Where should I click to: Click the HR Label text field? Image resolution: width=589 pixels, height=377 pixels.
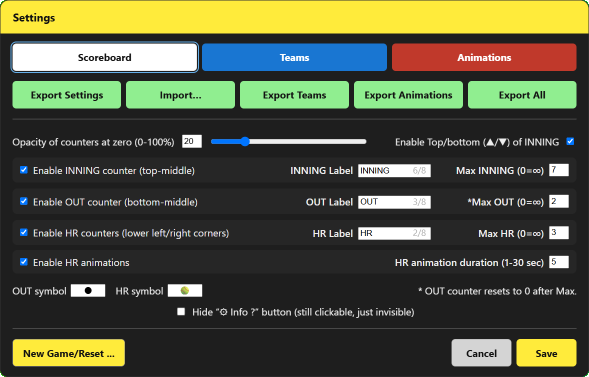(394, 233)
